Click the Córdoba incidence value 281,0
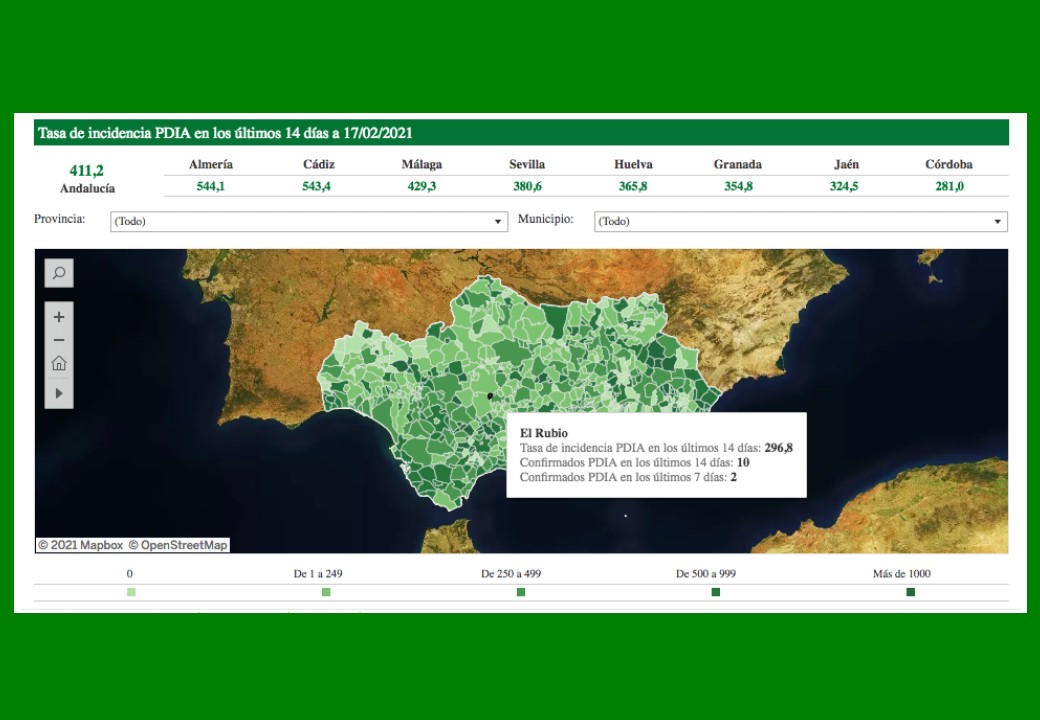This screenshot has width=1040, height=720. coord(949,186)
